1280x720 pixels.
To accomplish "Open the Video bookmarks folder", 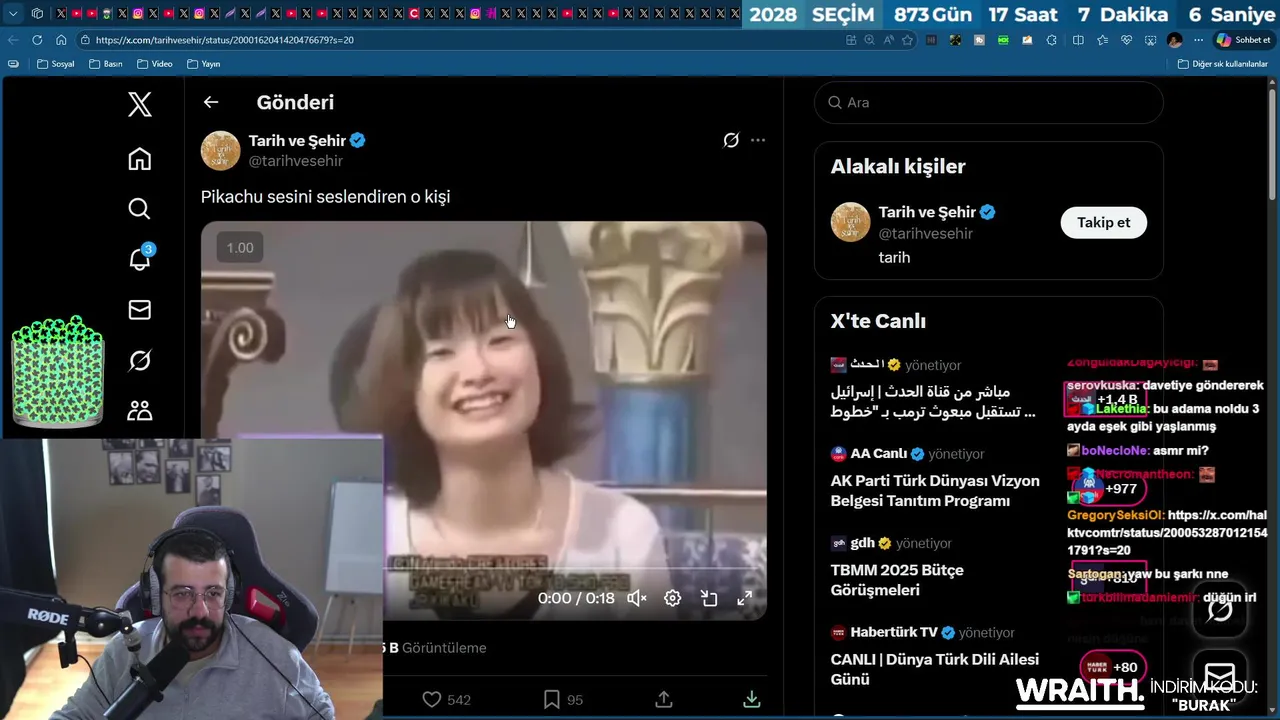I will tap(155, 64).
